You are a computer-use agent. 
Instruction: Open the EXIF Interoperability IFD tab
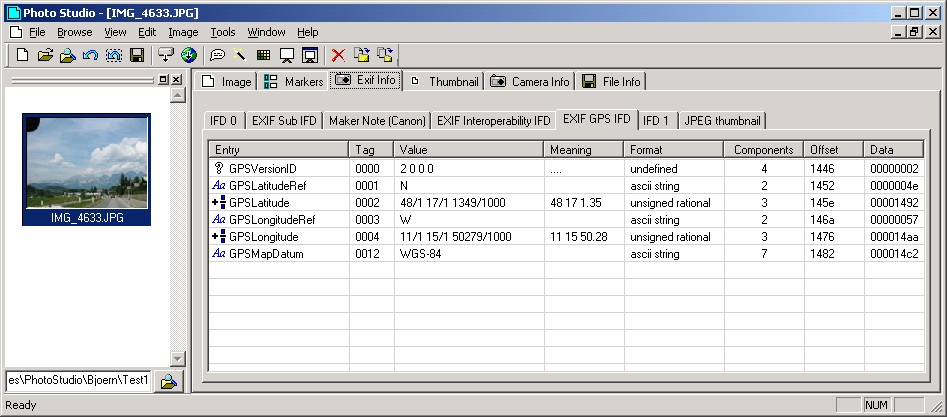pyautogui.click(x=494, y=121)
